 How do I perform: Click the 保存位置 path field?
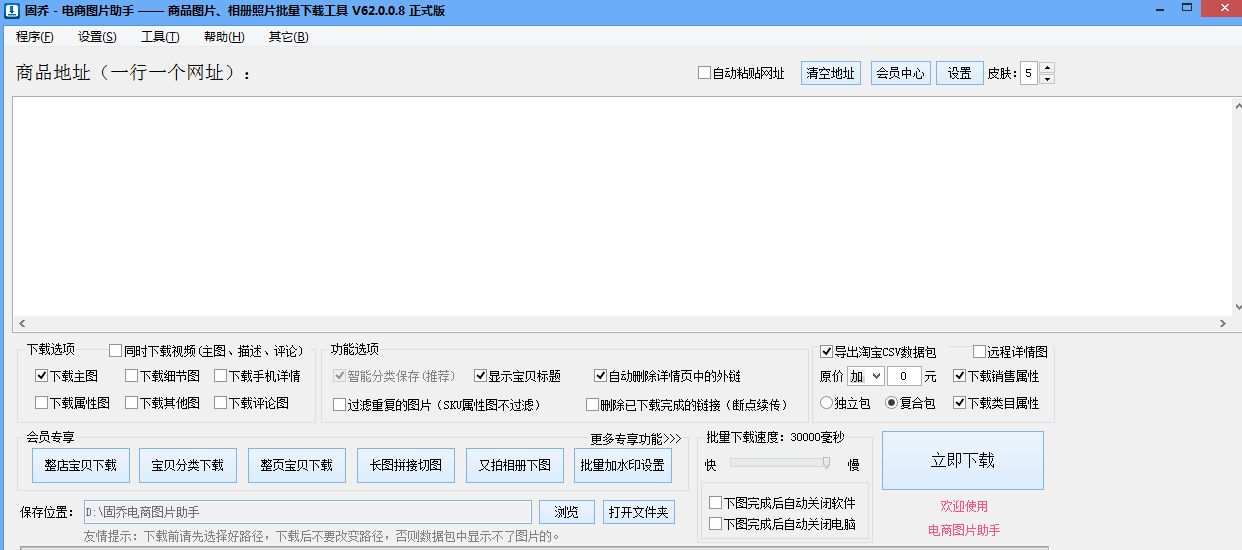click(x=308, y=512)
